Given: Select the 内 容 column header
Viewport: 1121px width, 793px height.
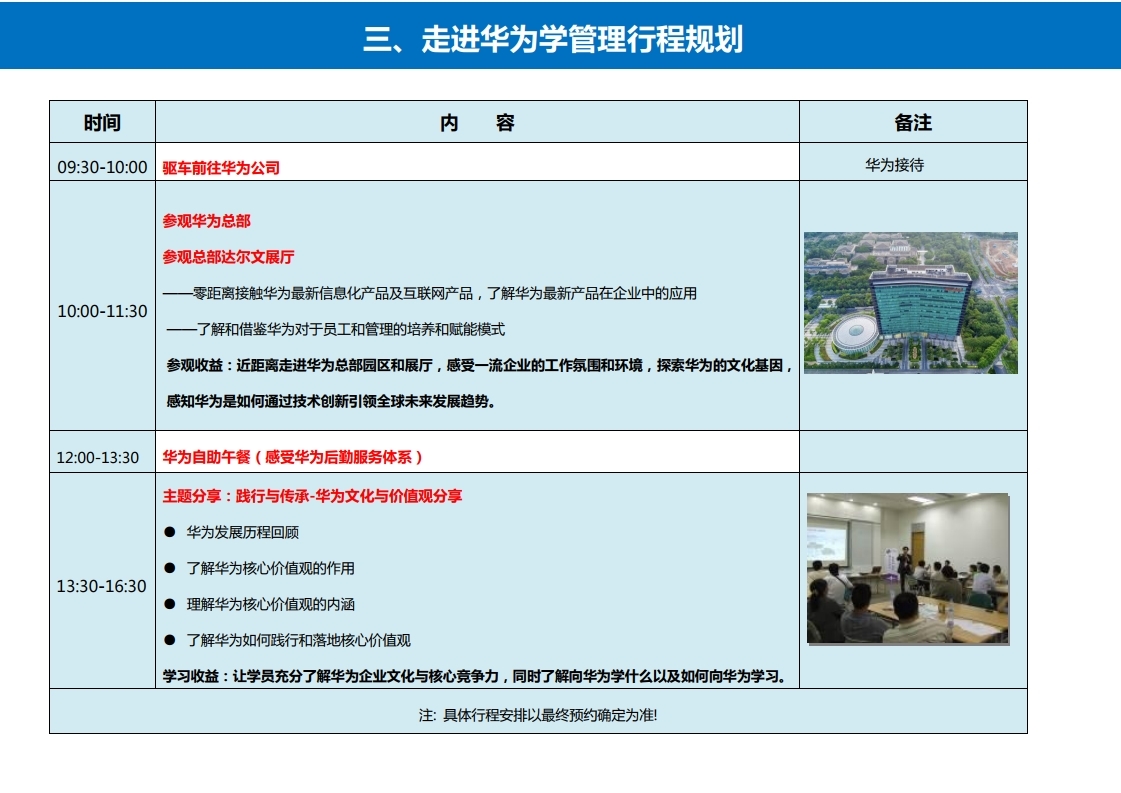Looking at the screenshot, I should [477, 122].
